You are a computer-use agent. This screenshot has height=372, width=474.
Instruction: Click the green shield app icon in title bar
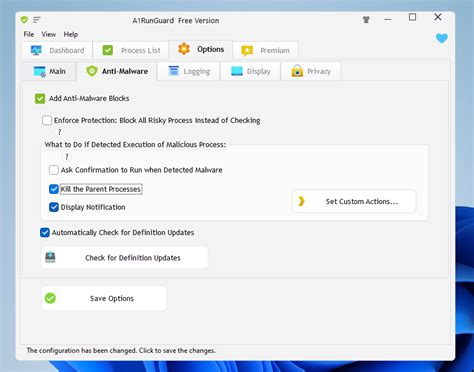click(x=24, y=20)
